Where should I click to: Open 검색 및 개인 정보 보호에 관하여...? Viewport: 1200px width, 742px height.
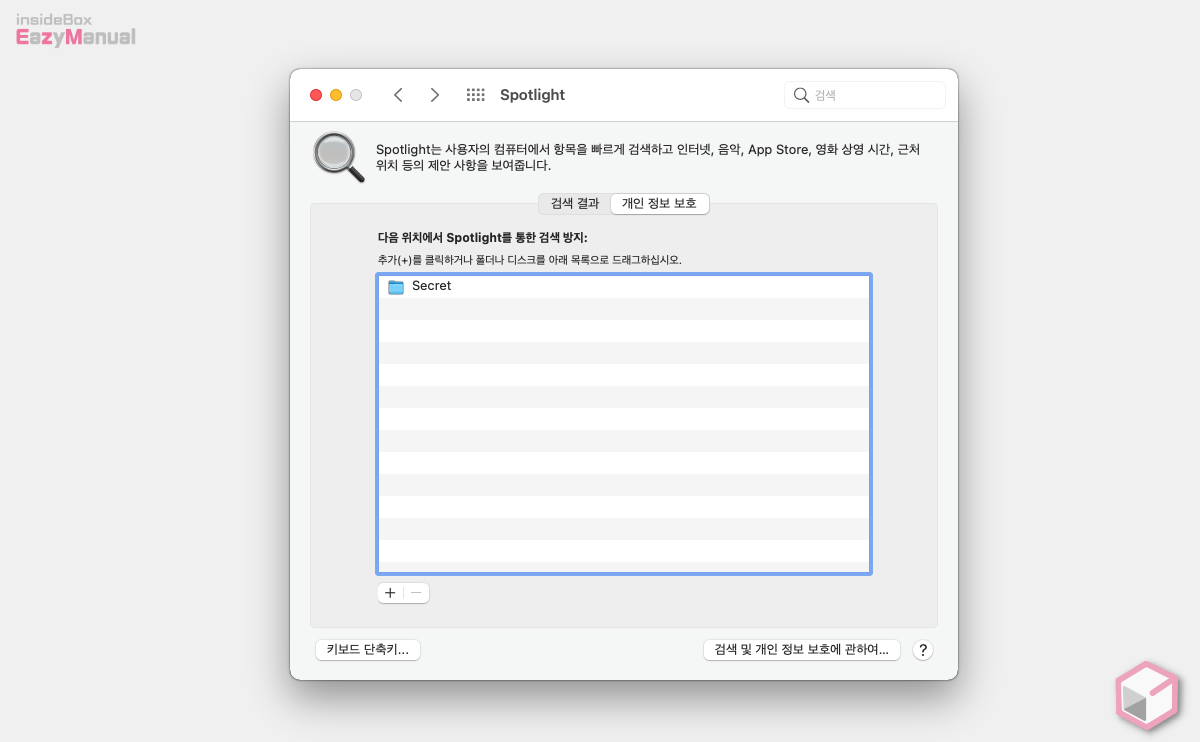(802, 650)
